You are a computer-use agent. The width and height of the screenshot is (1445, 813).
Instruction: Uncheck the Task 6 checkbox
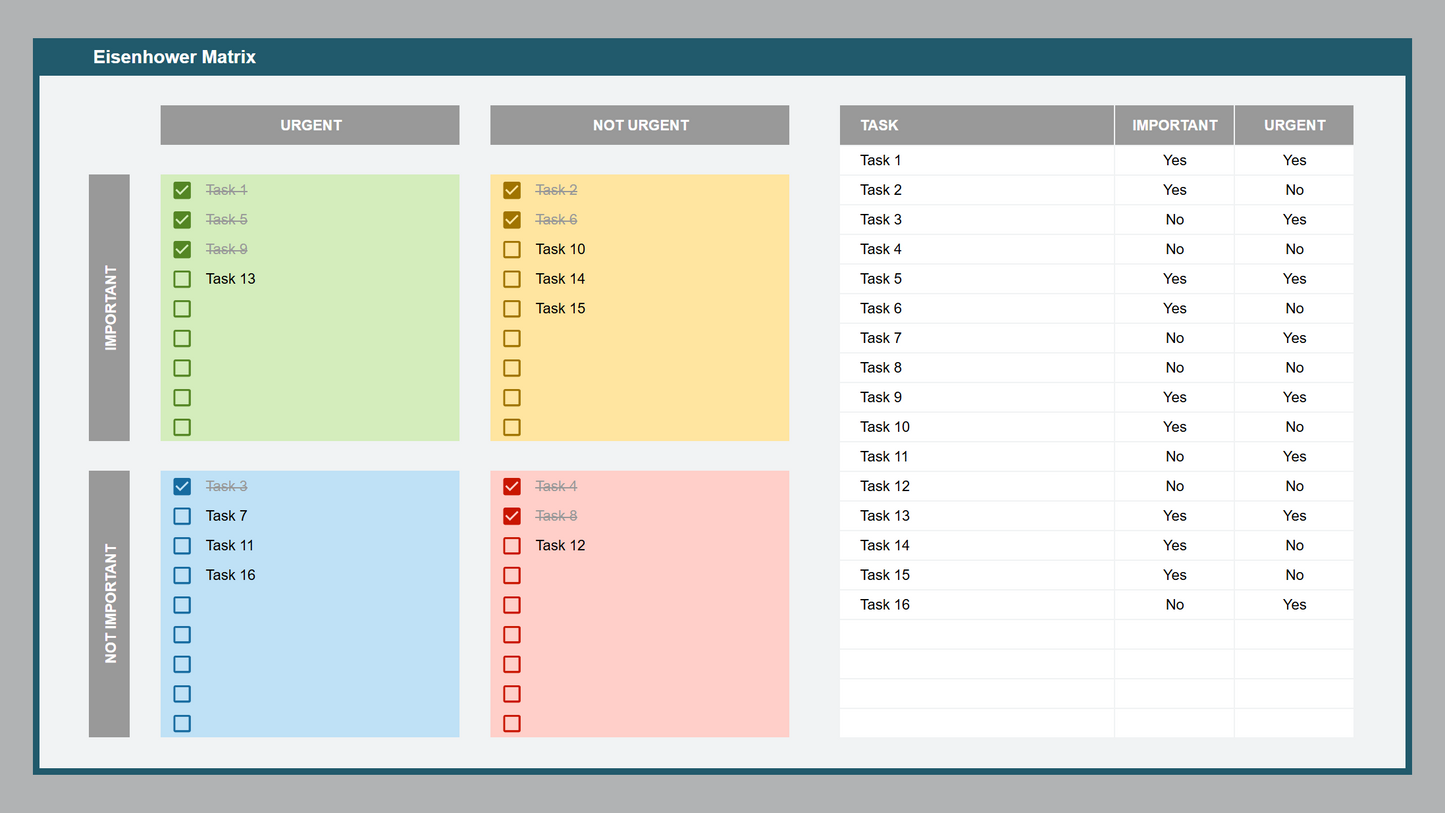(x=512, y=219)
